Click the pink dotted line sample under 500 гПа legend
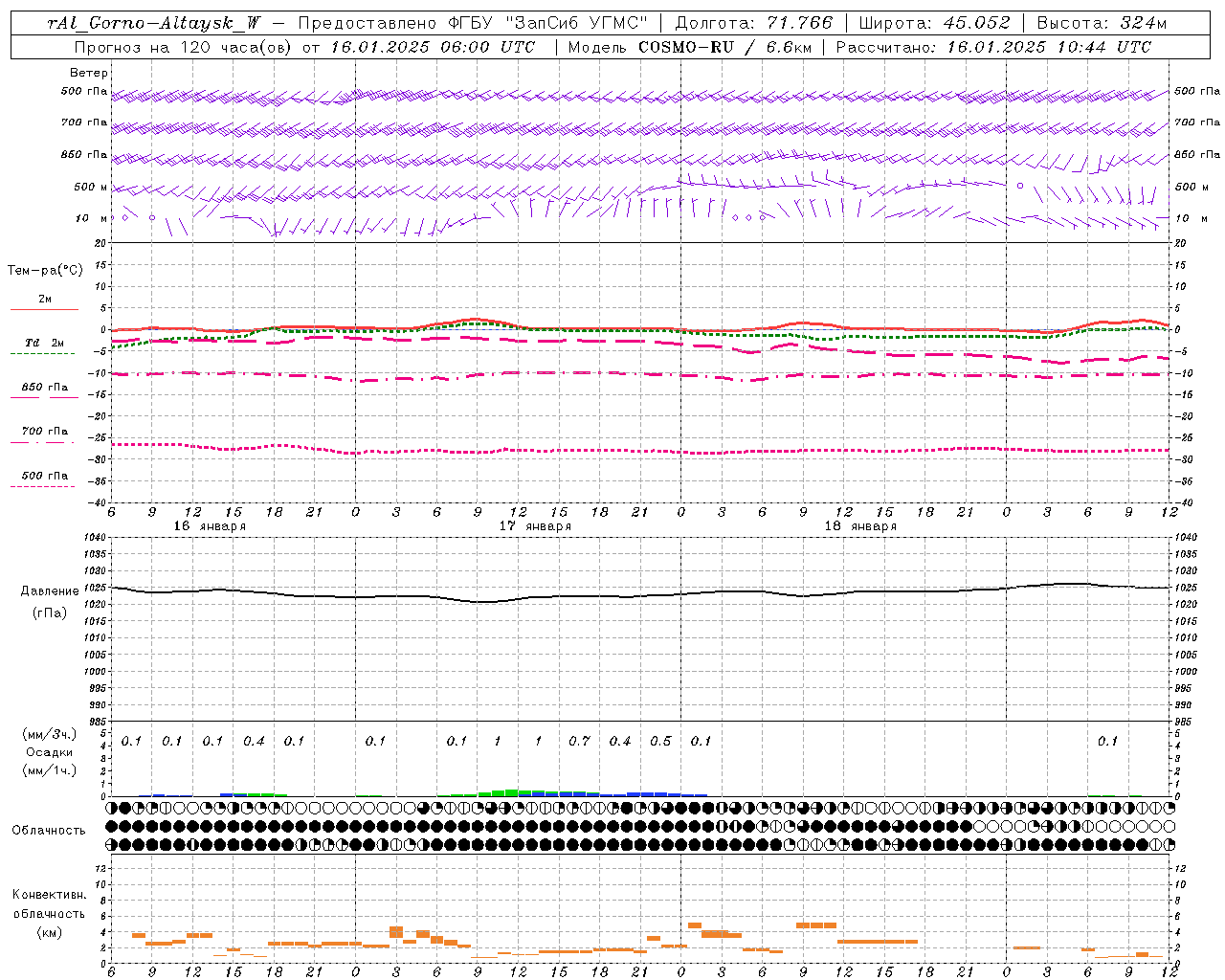 [x=42, y=486]
